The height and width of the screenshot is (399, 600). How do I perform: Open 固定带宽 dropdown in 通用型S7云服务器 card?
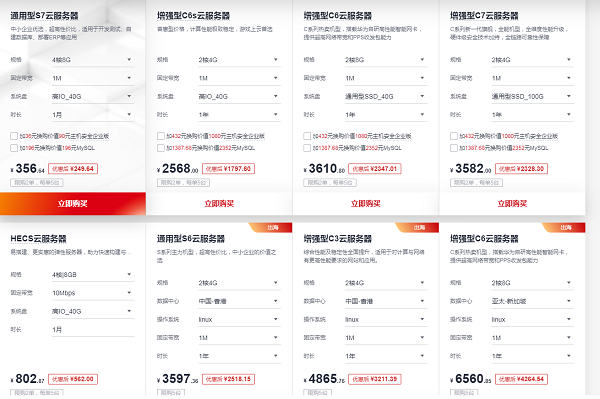[x=93, y=78]
